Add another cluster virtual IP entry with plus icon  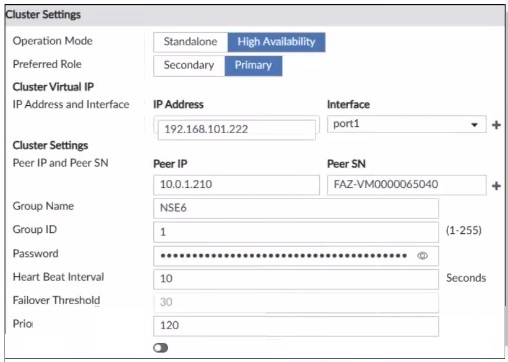click(496, 125)
